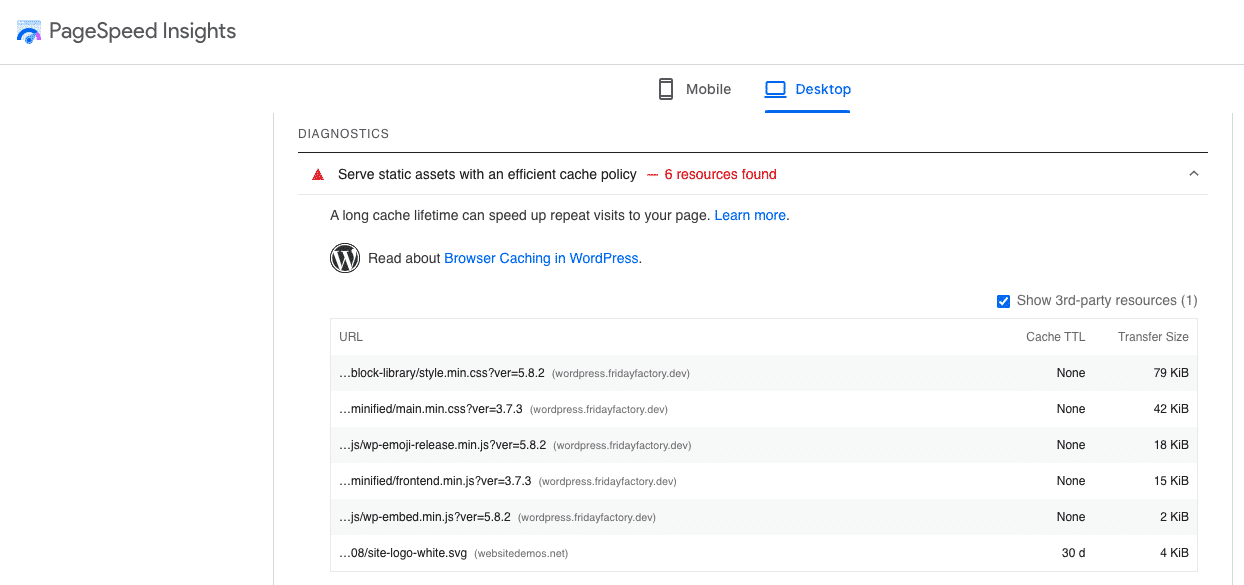Click the Cache TTL column header

1055,336
